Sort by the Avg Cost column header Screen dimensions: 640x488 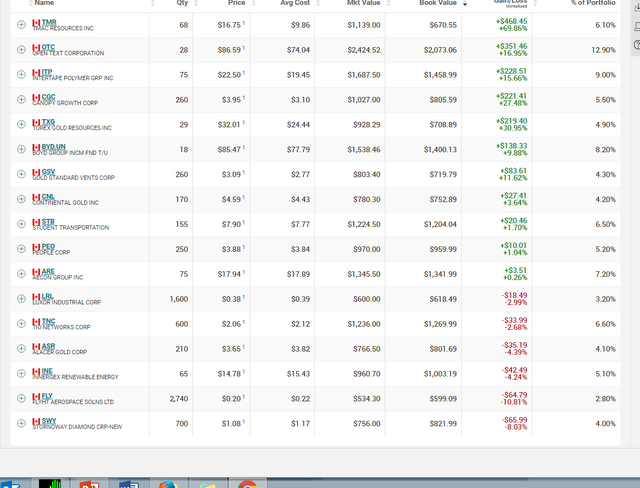(x=295, y=3)
